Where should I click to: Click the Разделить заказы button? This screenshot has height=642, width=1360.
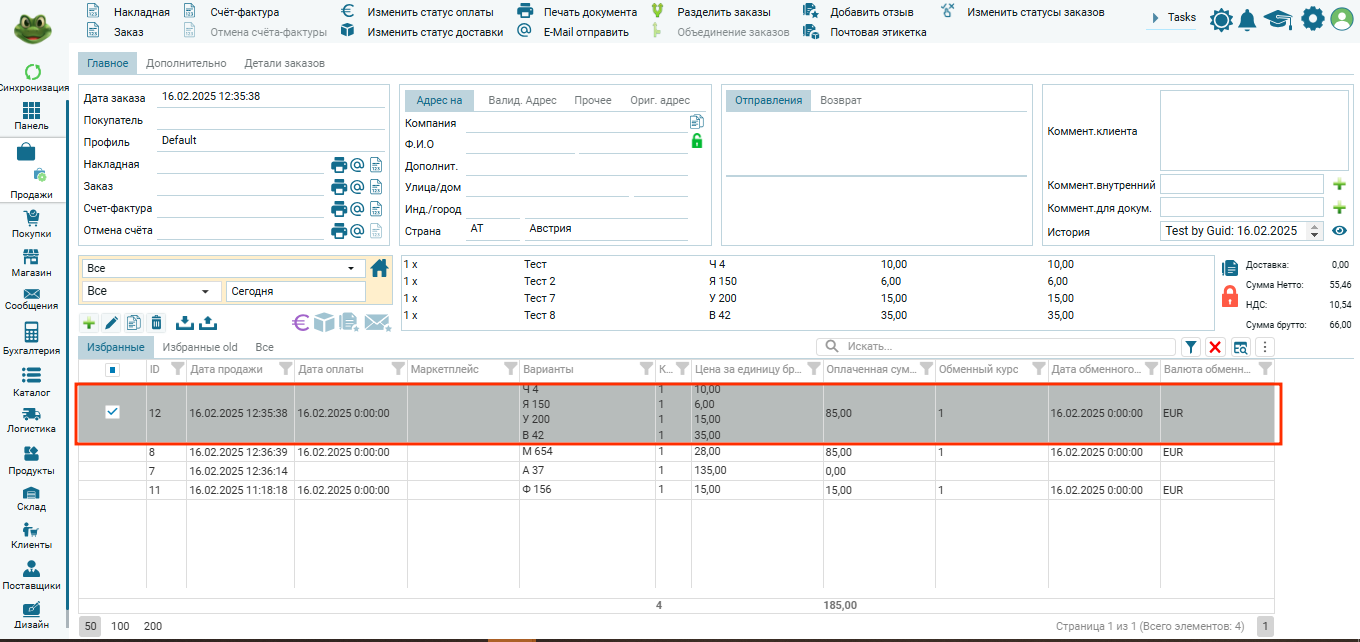click(x=724, y=12)
